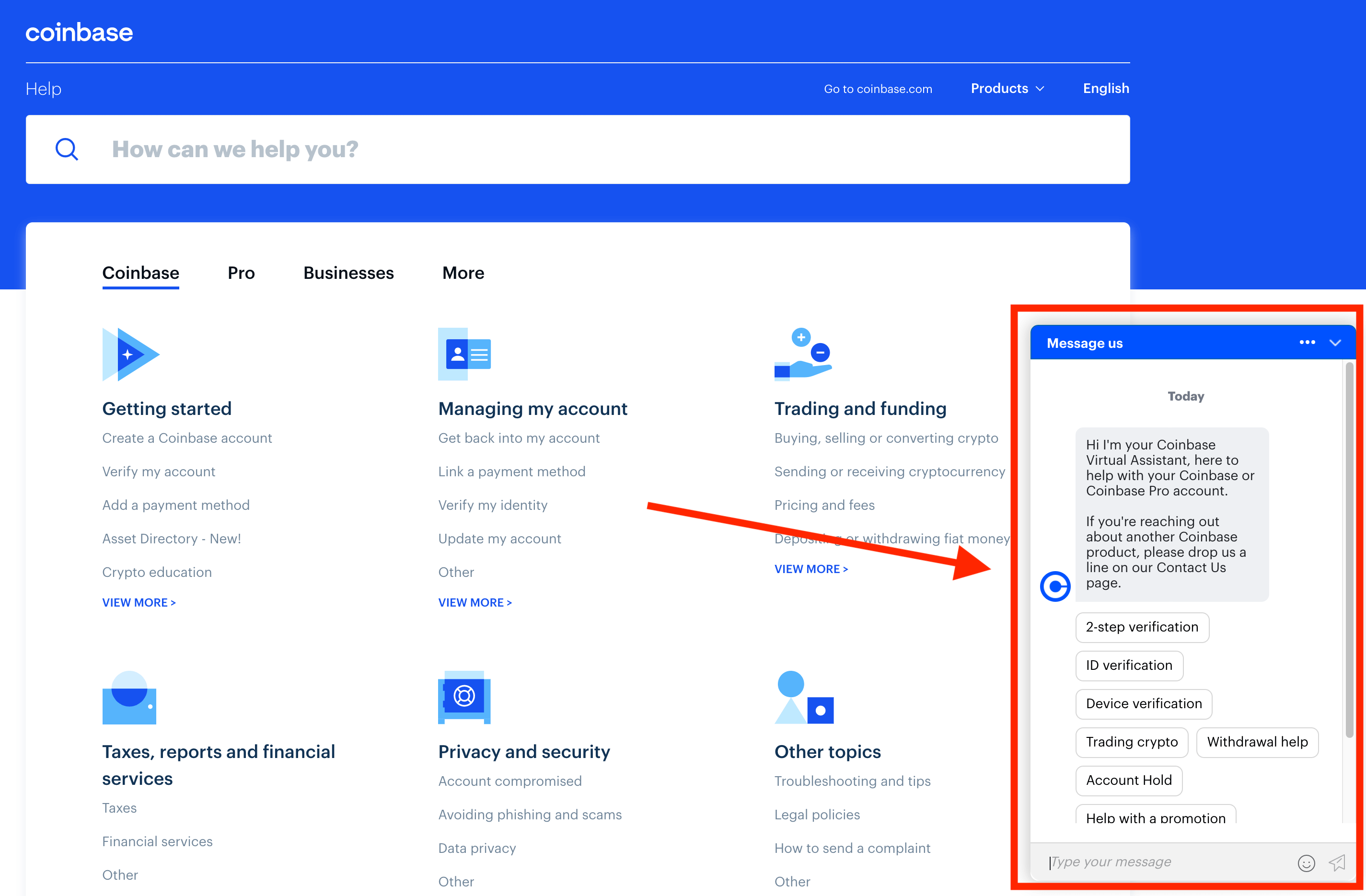Click the Coinbase logo
Screen dimensions: 1366x896
[79, 33]
